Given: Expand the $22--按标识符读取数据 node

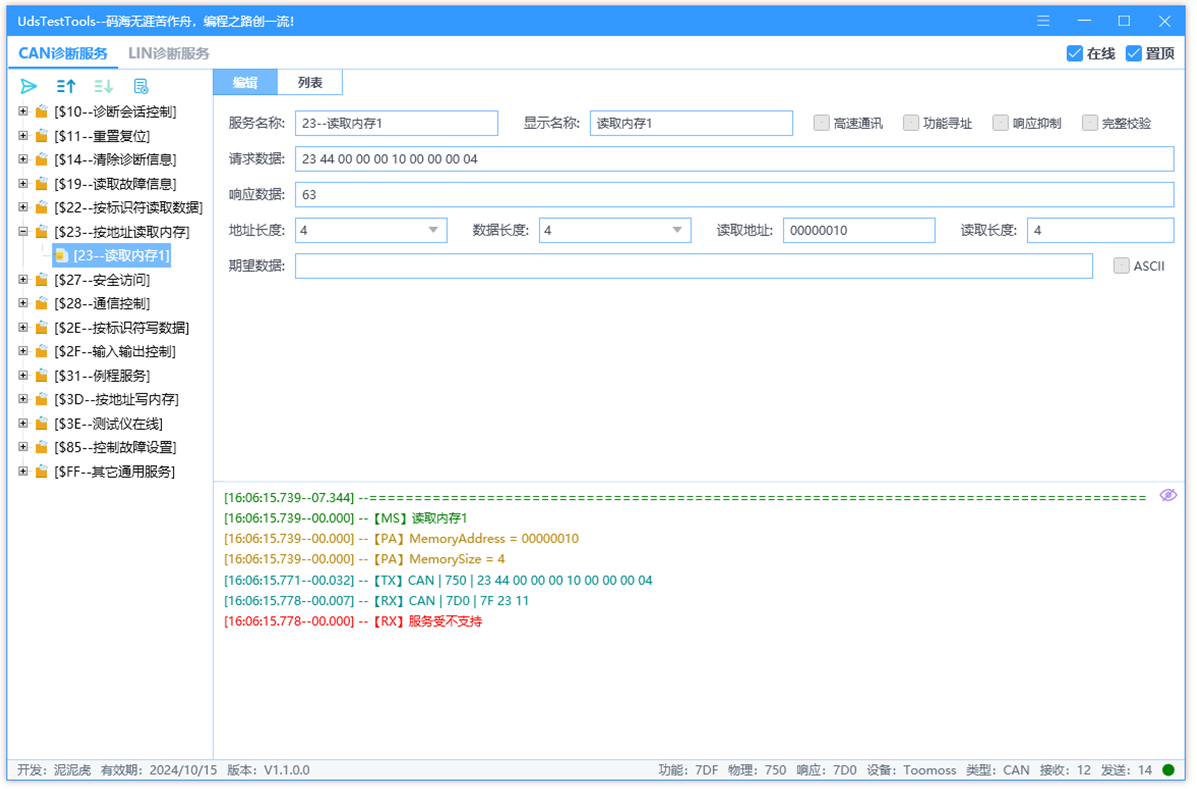Looking at the screenshot, I should coord(23,208).
